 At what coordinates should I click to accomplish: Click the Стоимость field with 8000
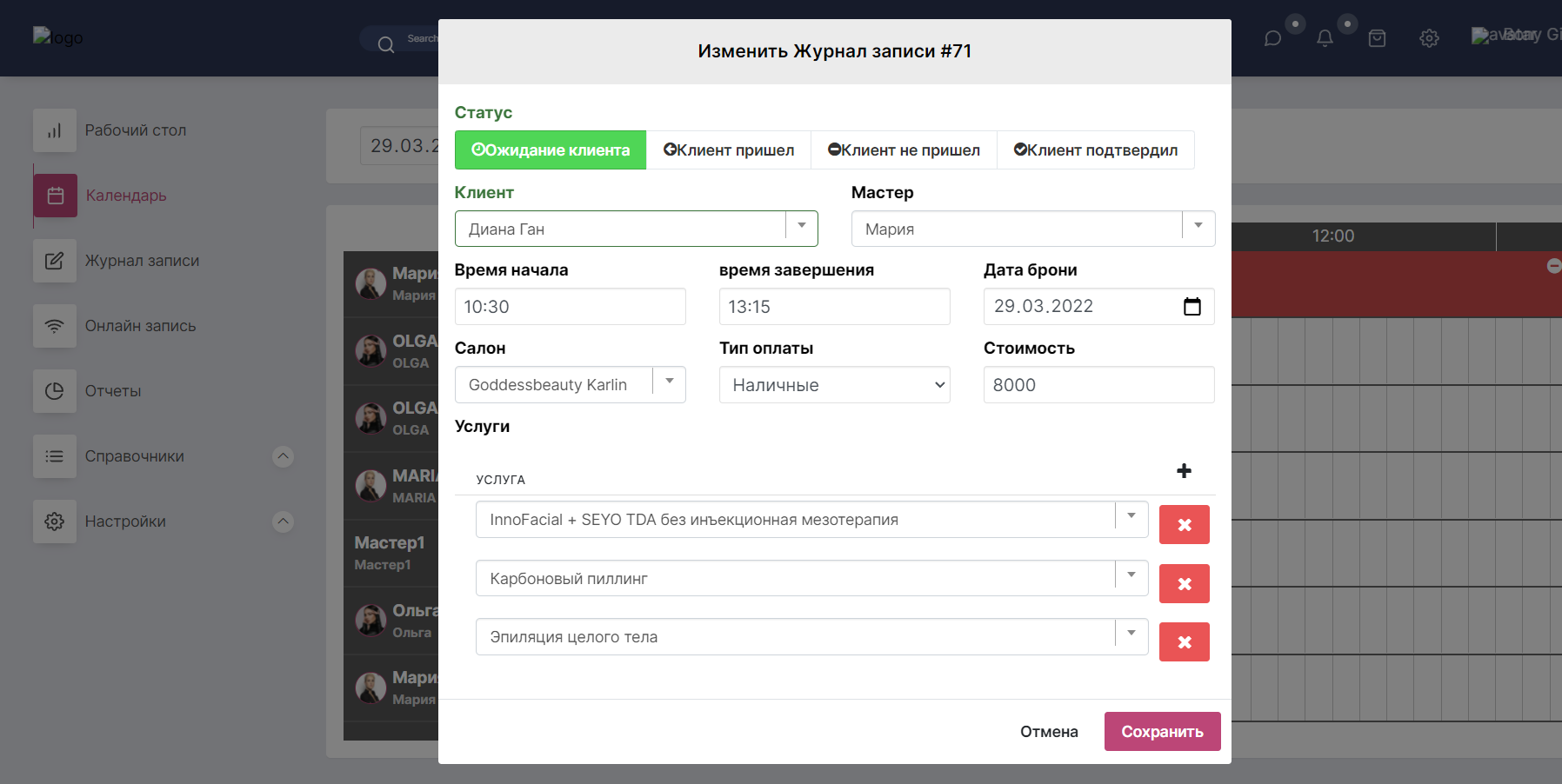click(x=1098, y=385)
